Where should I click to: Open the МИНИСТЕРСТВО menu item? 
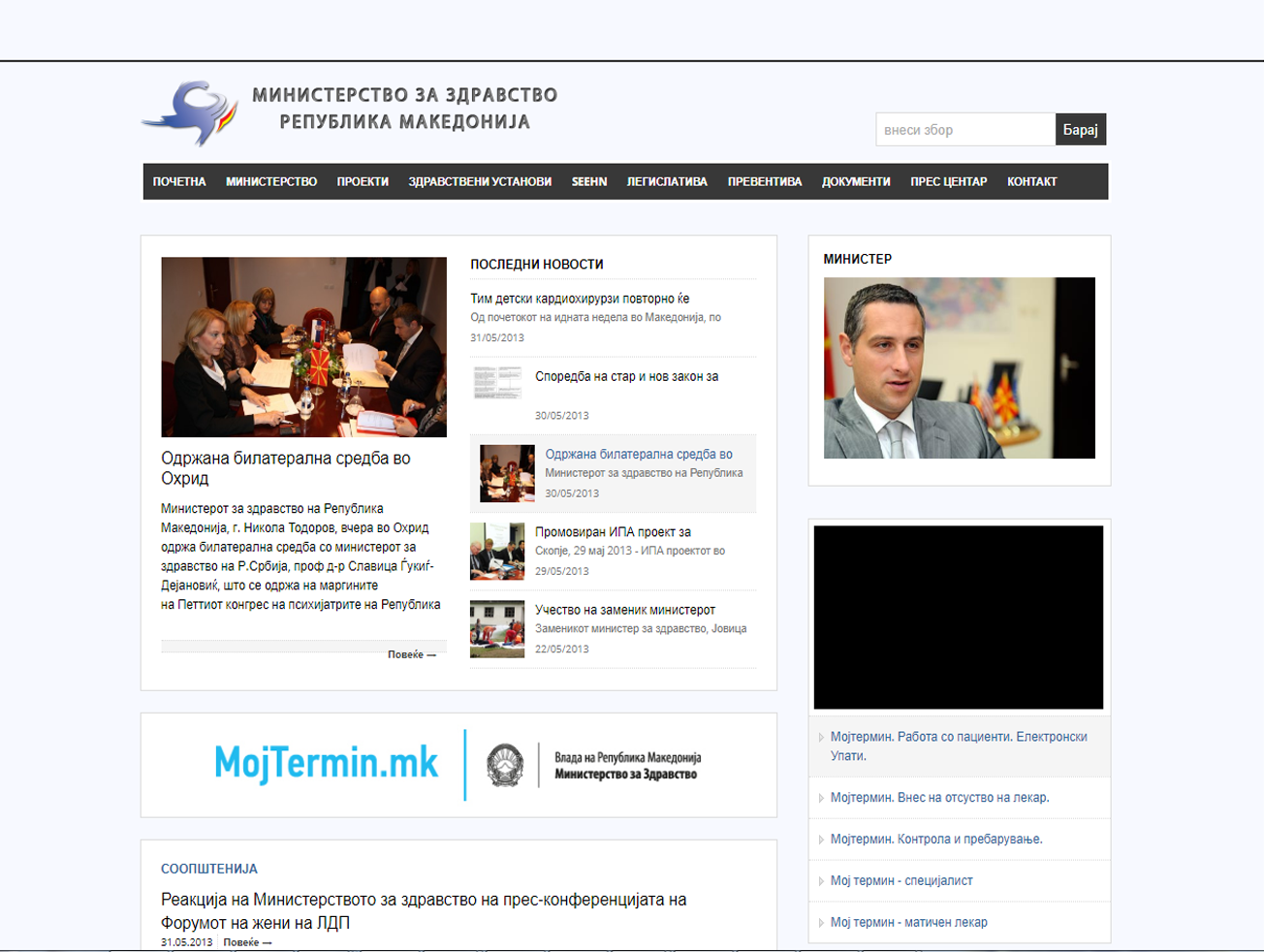(271, 182)
